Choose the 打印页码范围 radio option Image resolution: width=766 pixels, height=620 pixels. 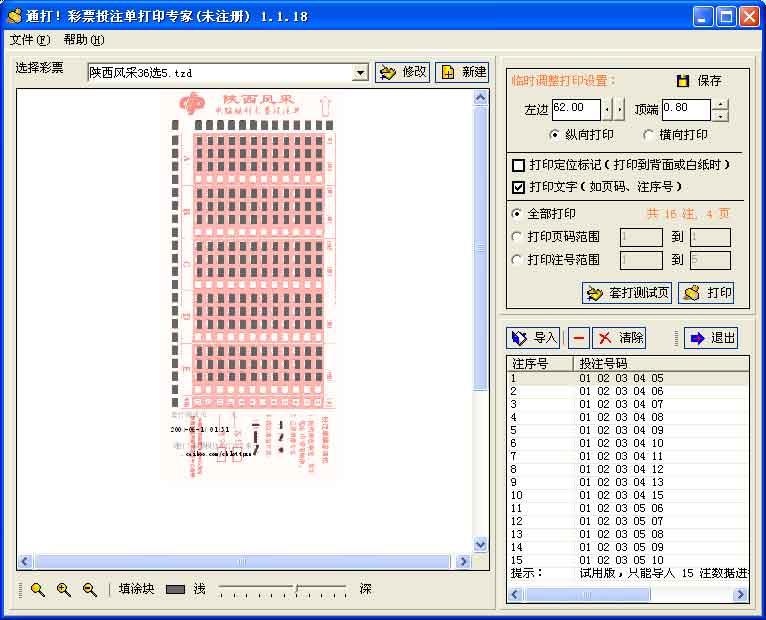coord(517,237)
